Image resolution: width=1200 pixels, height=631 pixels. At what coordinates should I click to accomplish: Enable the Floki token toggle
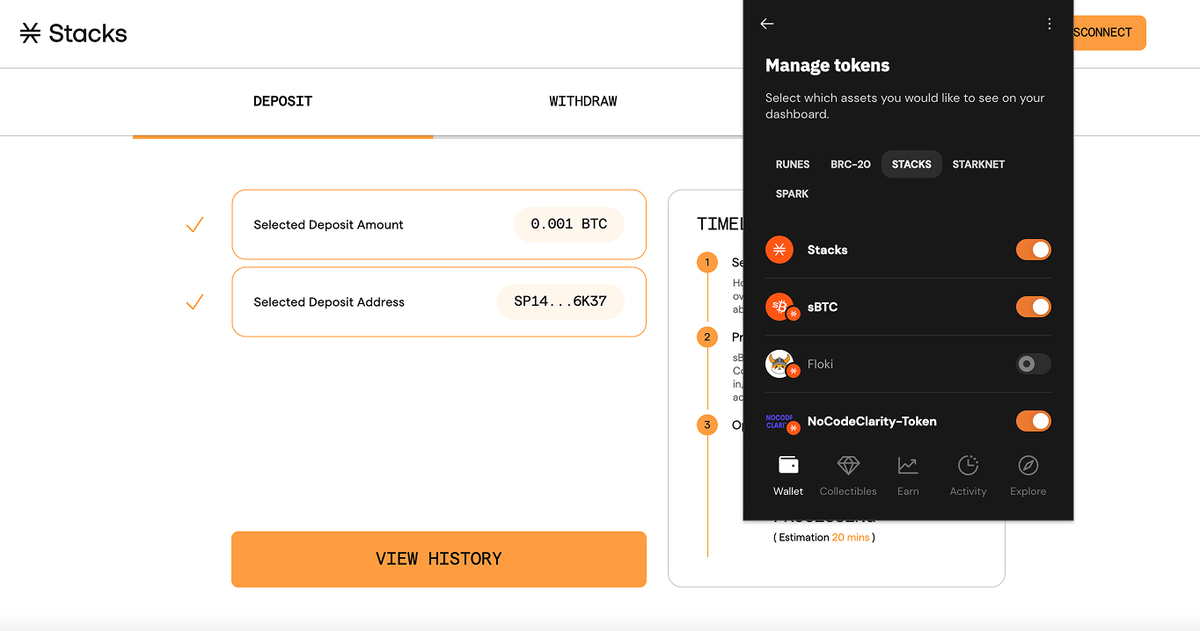tap(1033, 364)
